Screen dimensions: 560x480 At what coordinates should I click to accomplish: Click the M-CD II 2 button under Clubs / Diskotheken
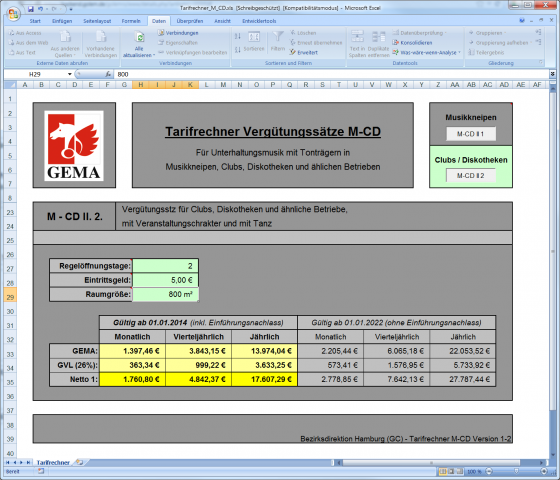(x=471, y=176)
